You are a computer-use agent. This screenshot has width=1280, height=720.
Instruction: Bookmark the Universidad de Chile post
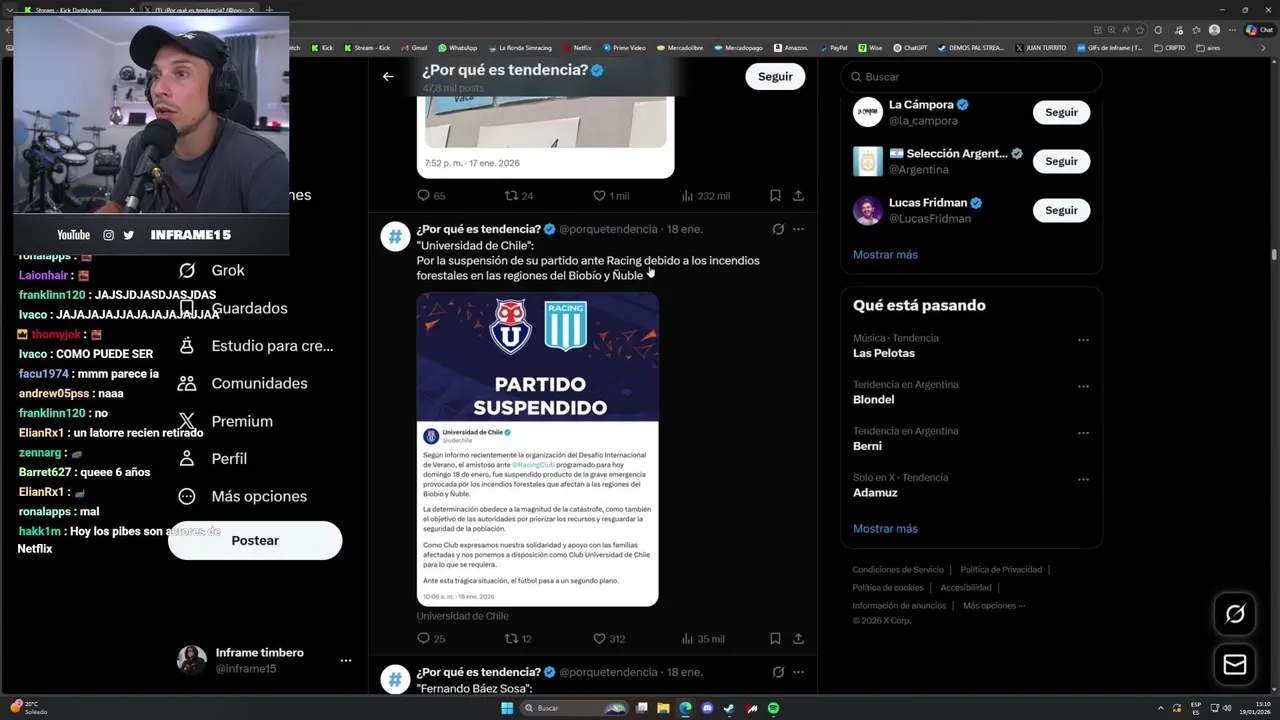[x=775, y=638]
